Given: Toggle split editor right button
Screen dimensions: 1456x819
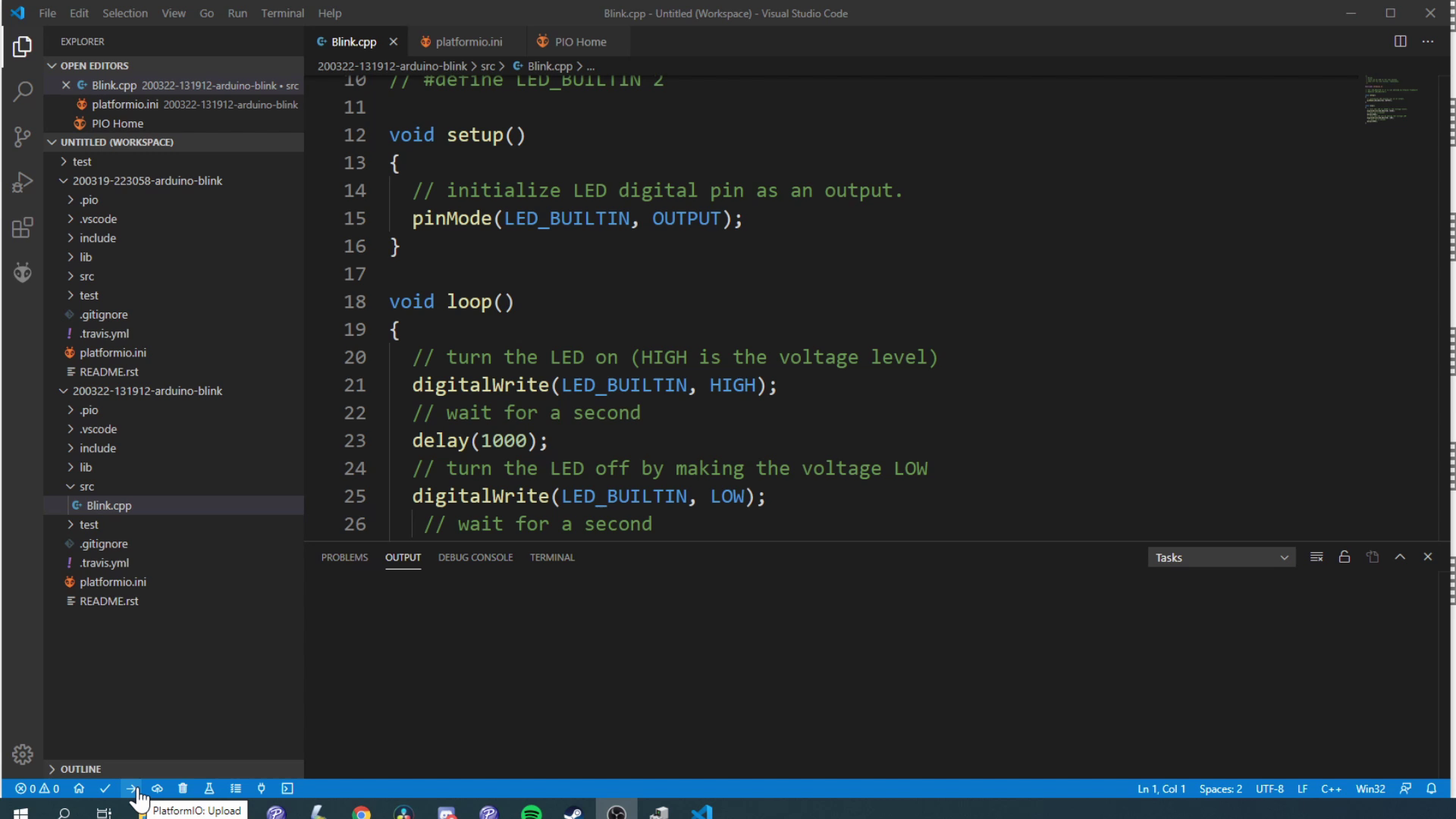Looking at the screenshot, I should (x=1400, y=42).
